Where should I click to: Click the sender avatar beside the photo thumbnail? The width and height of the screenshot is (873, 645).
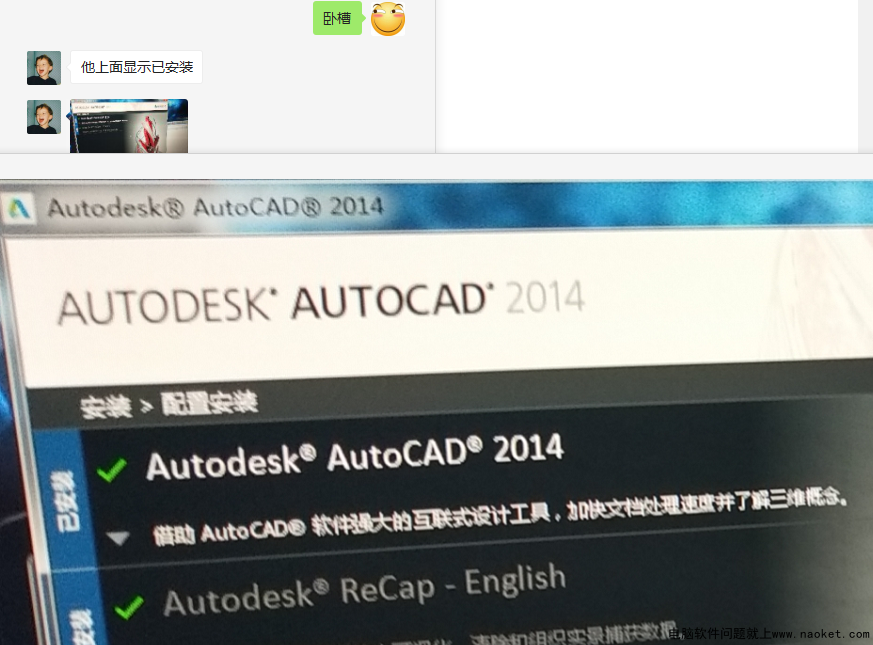[x=44, y=117]
